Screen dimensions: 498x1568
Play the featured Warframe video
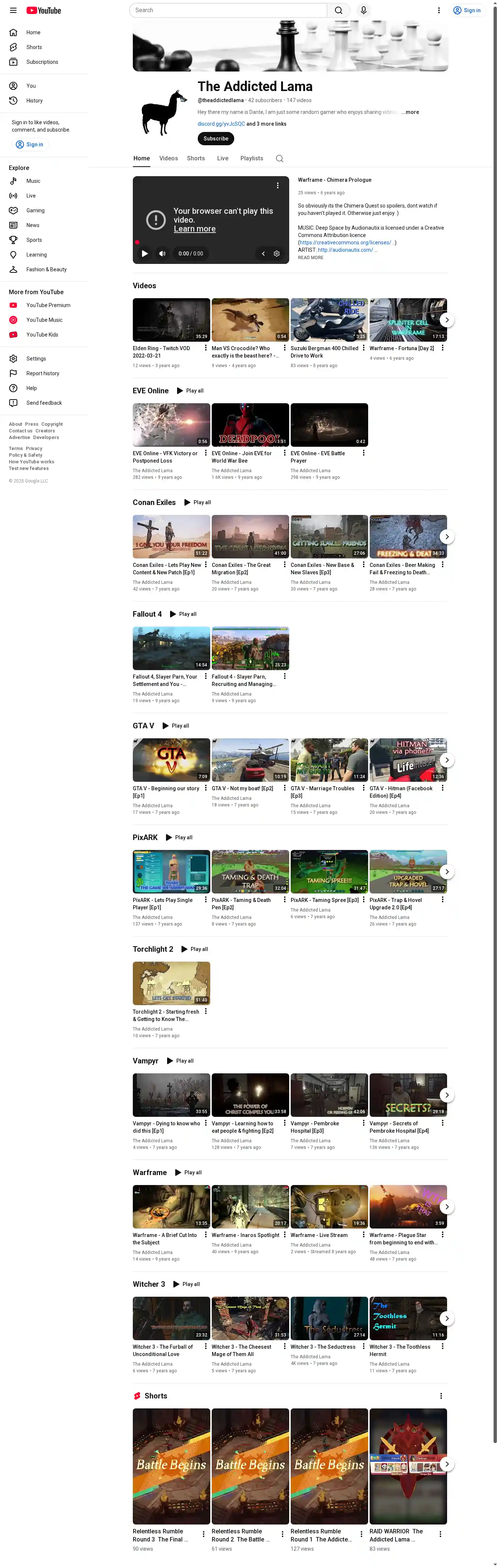tap(145, 254)
